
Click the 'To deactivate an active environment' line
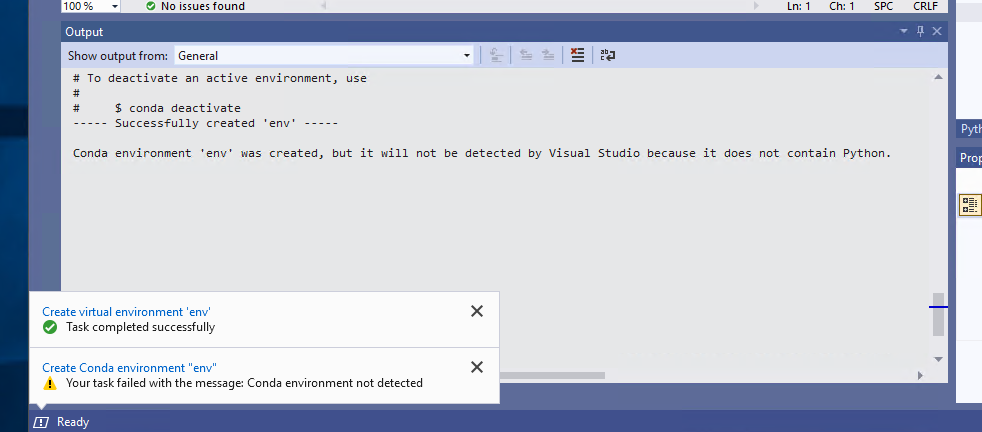(x=220, y=78)
